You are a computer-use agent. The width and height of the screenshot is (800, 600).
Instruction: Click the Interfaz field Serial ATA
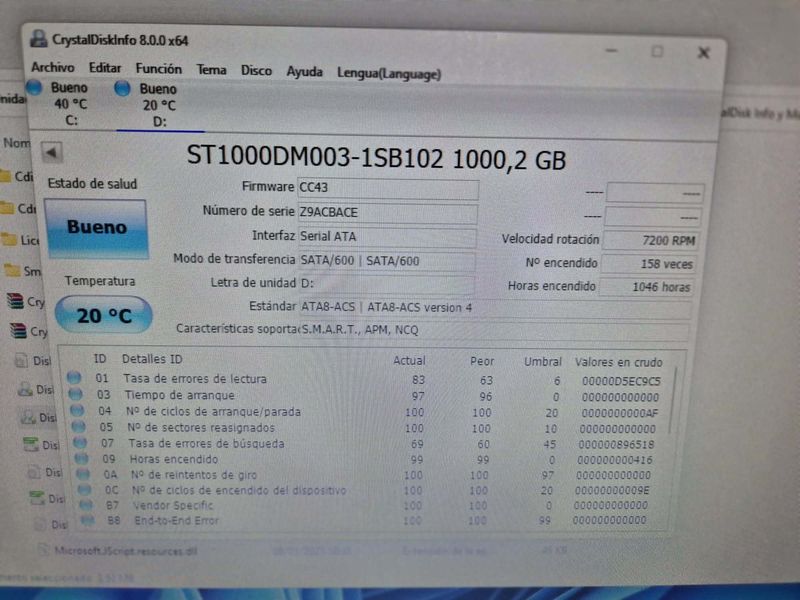tap(387, 237)
